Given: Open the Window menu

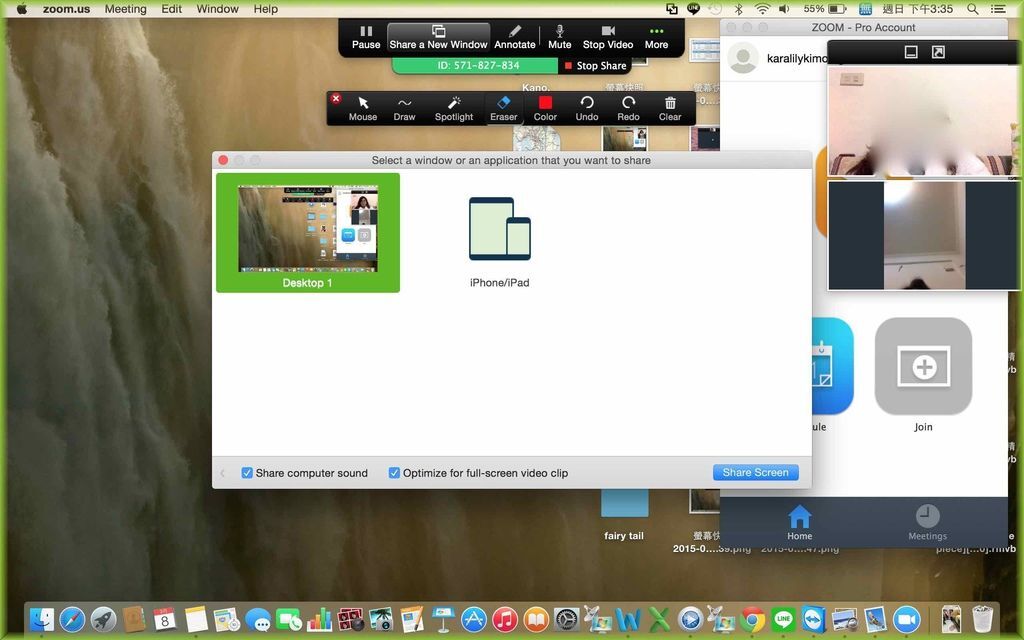Looking at the screenshot, I should tap(217, 9).
